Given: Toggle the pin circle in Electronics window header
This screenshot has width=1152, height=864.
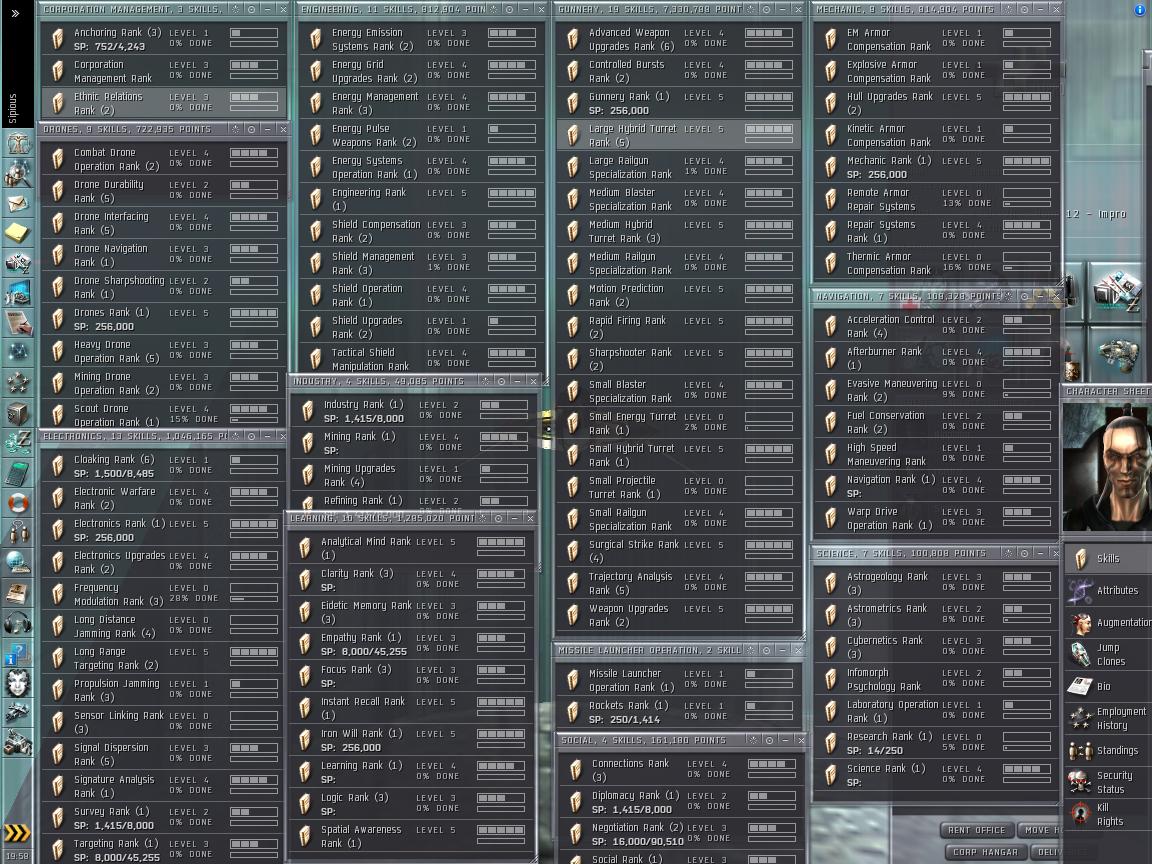Looking at the screenshot, I should (x=251, y=436).
